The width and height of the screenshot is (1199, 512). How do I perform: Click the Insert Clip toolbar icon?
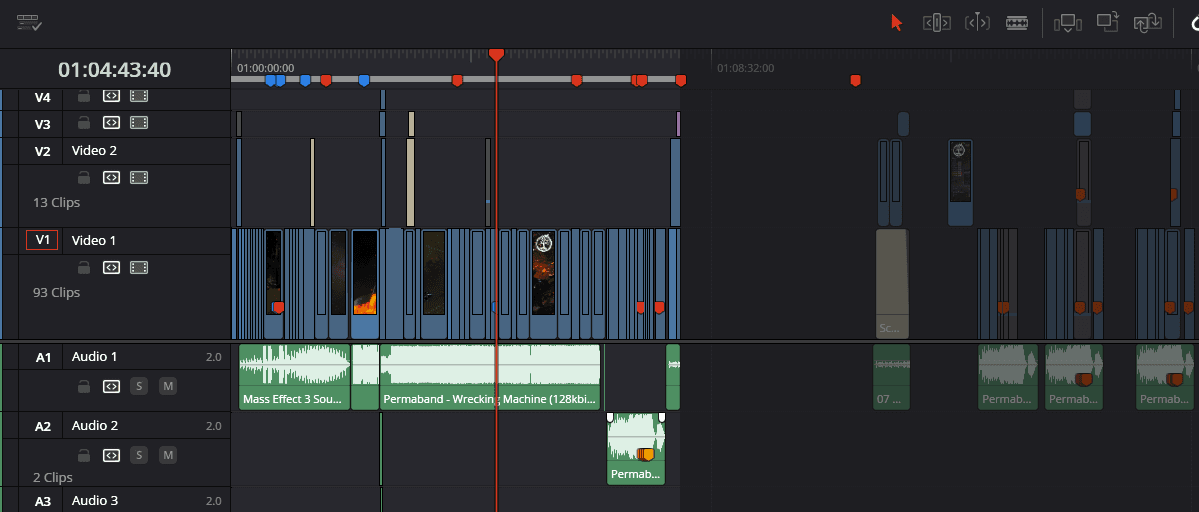1068,22
